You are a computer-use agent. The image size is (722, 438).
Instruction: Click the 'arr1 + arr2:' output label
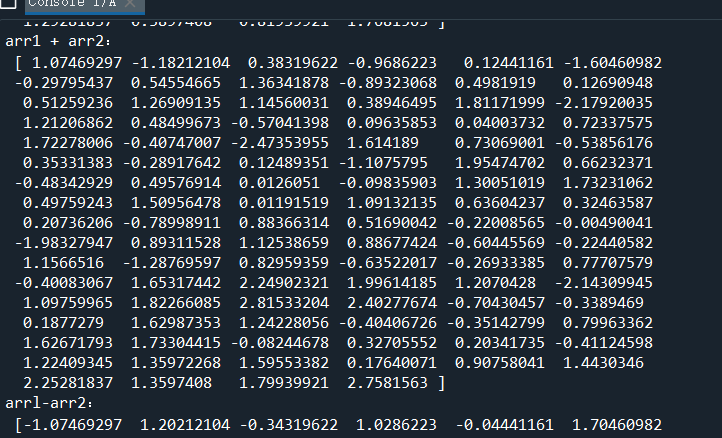click(58, 41)
